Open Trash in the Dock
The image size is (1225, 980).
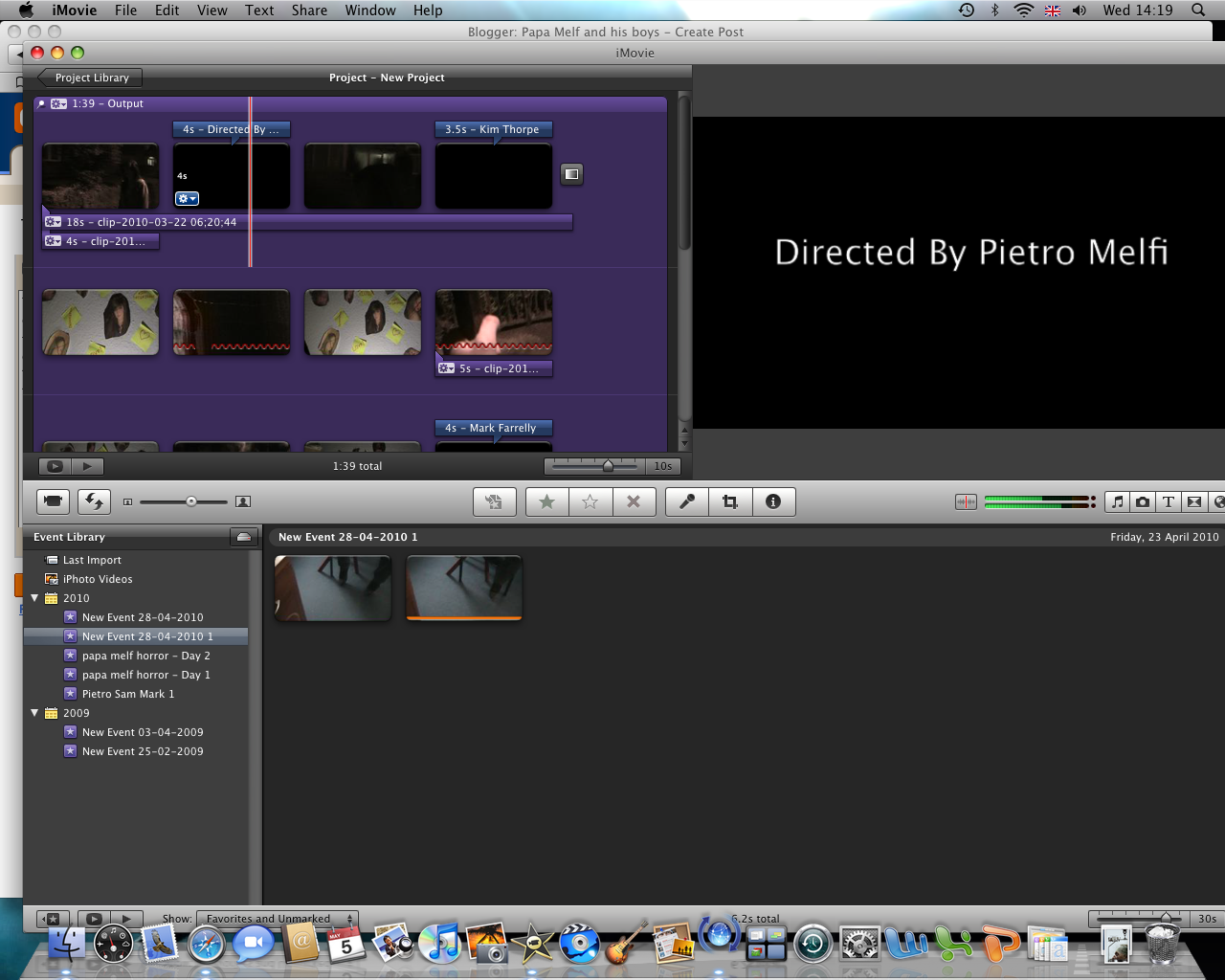pos(1163,945)
